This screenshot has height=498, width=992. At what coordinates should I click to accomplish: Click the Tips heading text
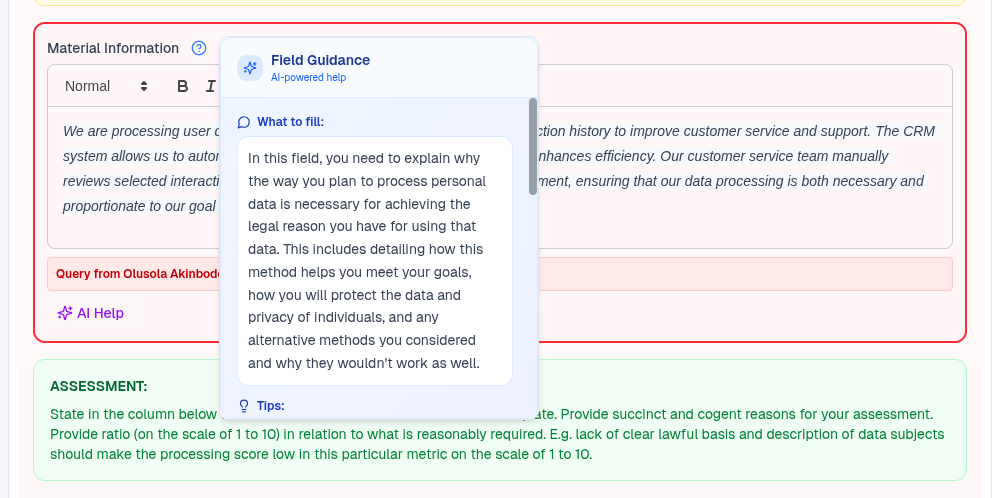click(x=271, y=406)
